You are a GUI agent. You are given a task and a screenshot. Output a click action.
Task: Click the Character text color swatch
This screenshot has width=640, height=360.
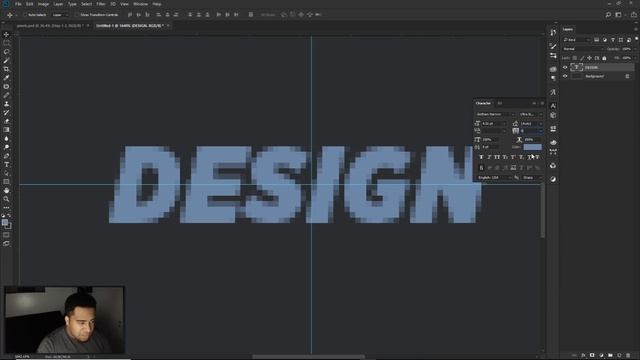(x=533, y=147)
